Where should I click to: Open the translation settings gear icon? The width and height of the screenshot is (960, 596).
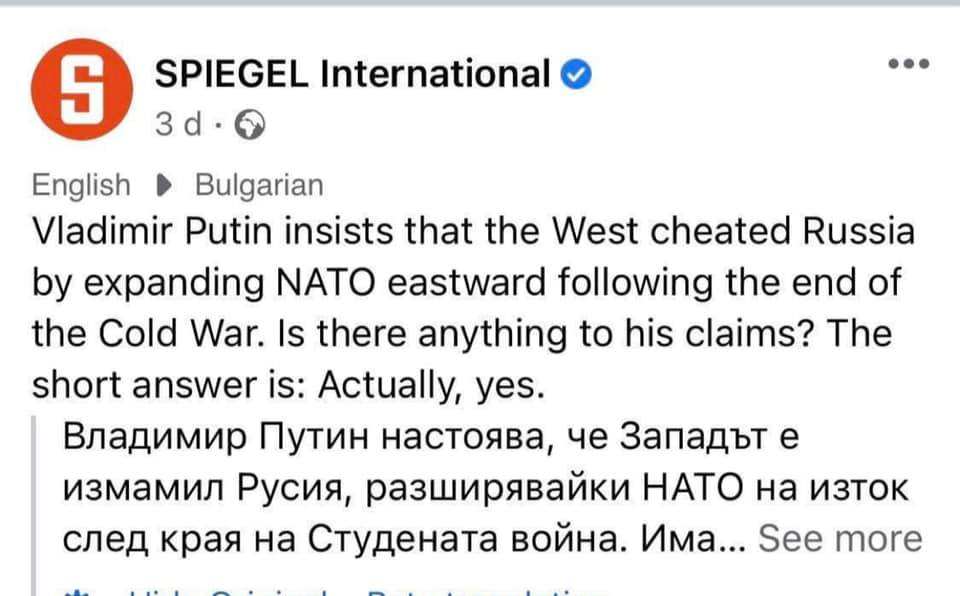coord(77,592)
